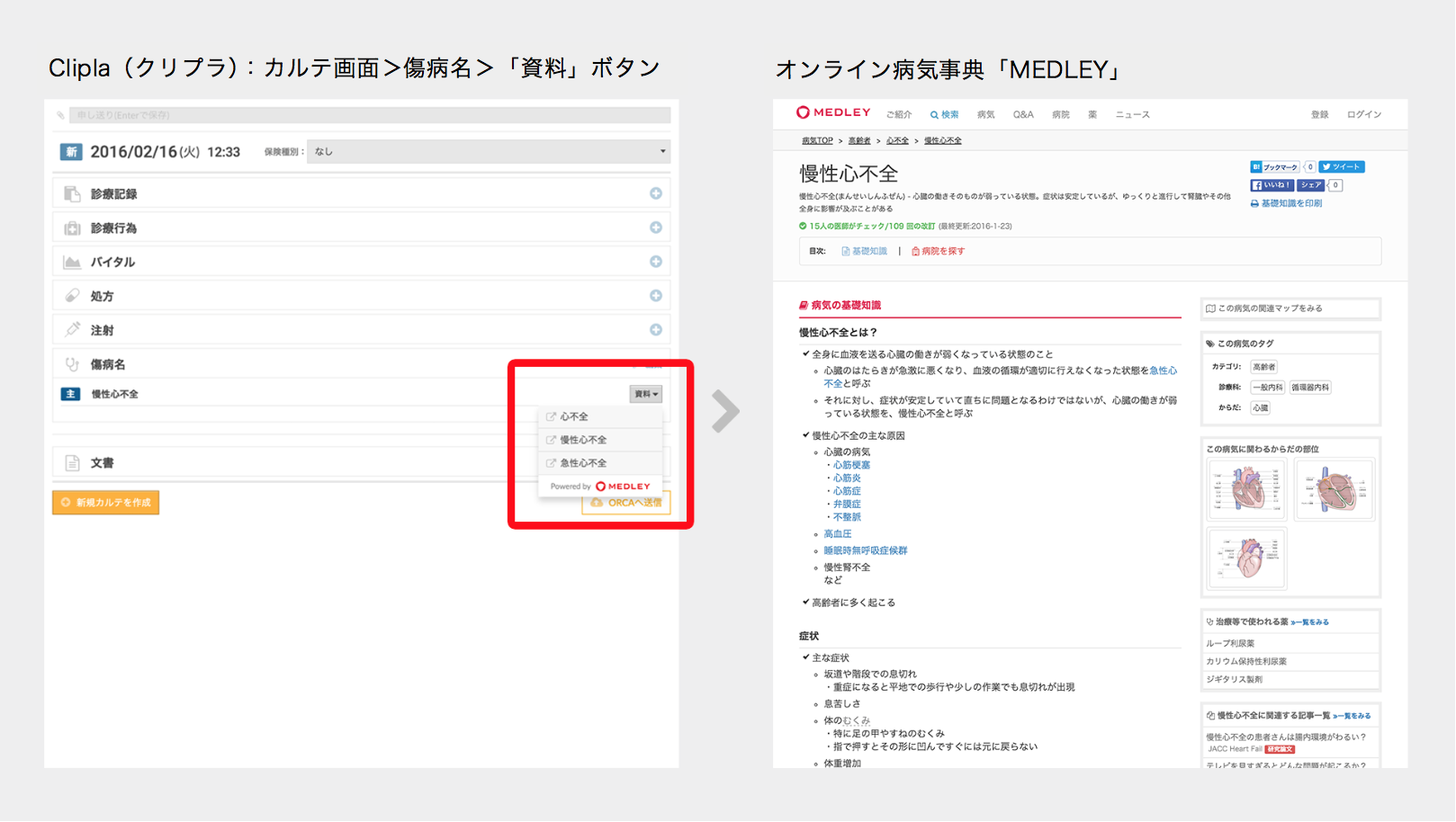Choose 慢性心不全 in the 資料 dropdown list
This screenshot has width=1456, height=822.
583,440
